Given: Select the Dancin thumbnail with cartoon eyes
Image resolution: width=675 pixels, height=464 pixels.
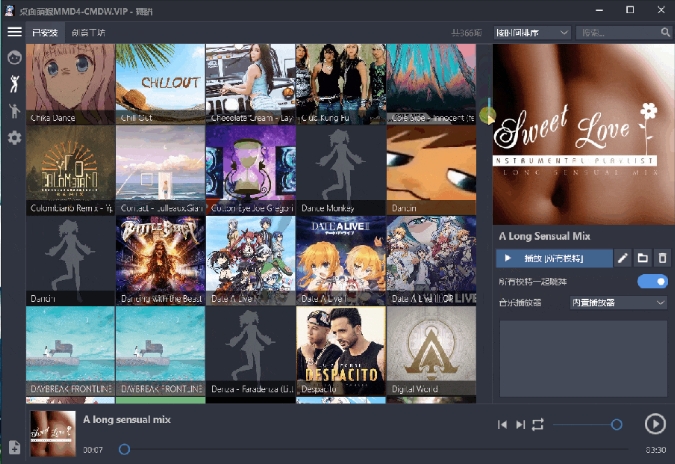Looking at the screenshot, I should click(431, 170).
